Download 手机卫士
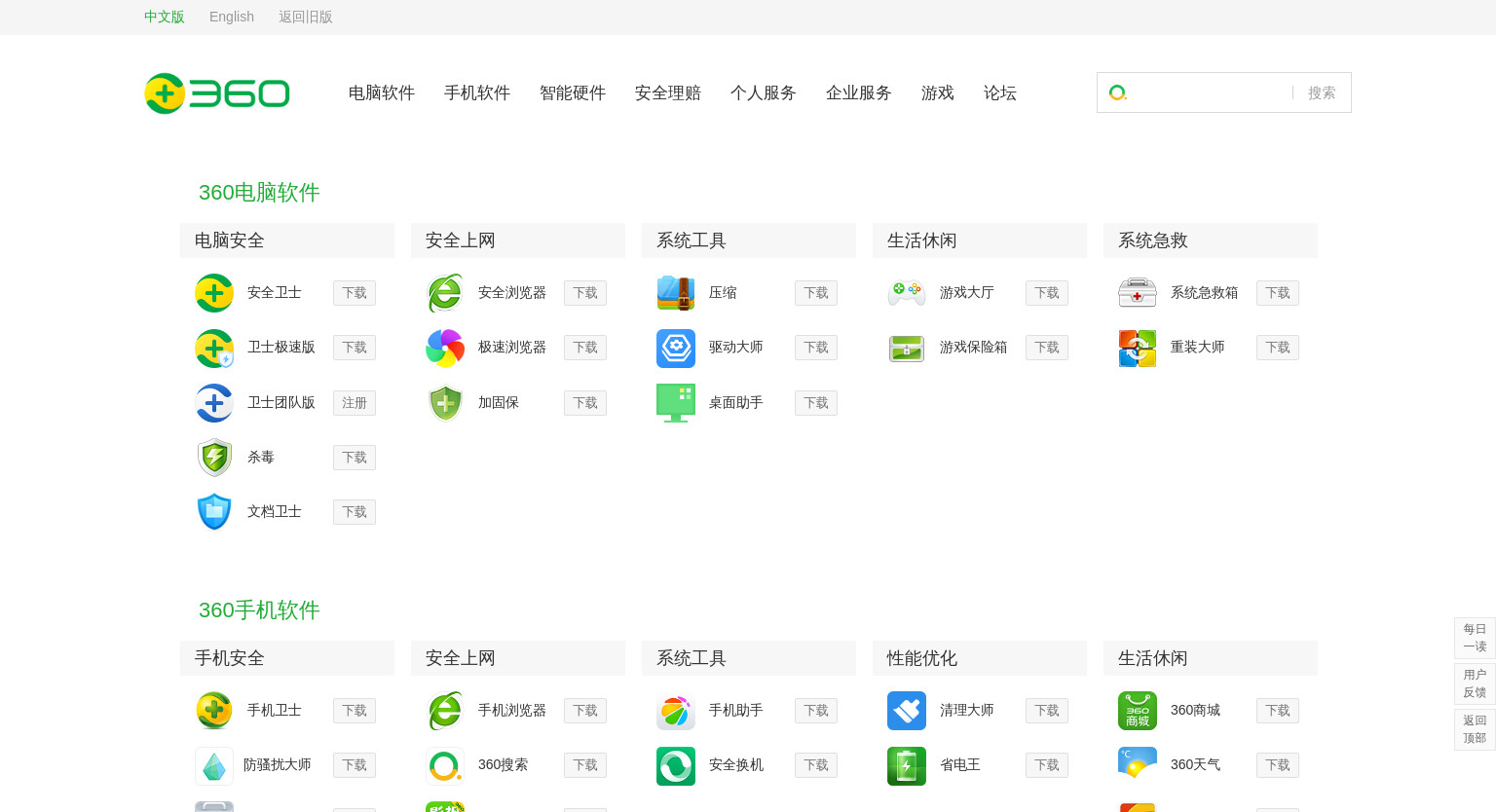Viewport: 1496px width, 812px height. pyautogui.click(x=355, y=711)
